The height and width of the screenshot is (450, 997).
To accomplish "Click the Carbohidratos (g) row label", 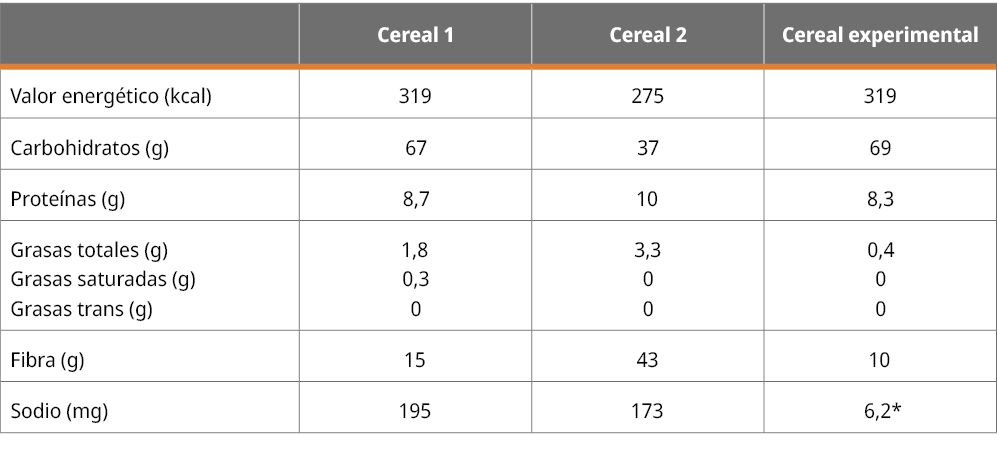I will tap(89, 148).
